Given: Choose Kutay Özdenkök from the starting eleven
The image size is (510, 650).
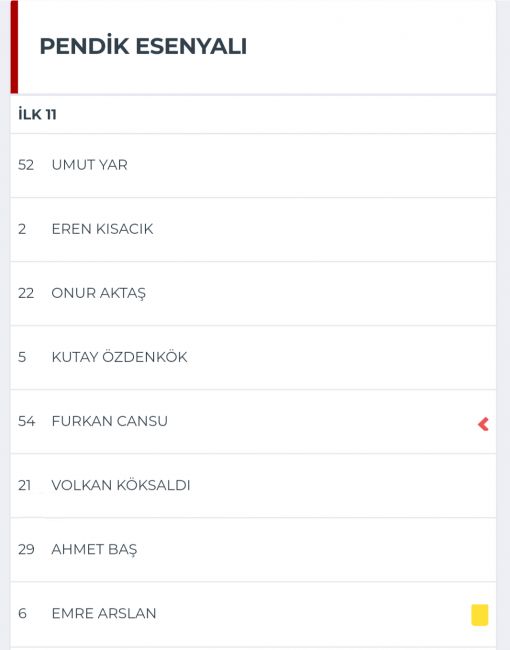Looking at the screenshot, I should tap(253, 357).
